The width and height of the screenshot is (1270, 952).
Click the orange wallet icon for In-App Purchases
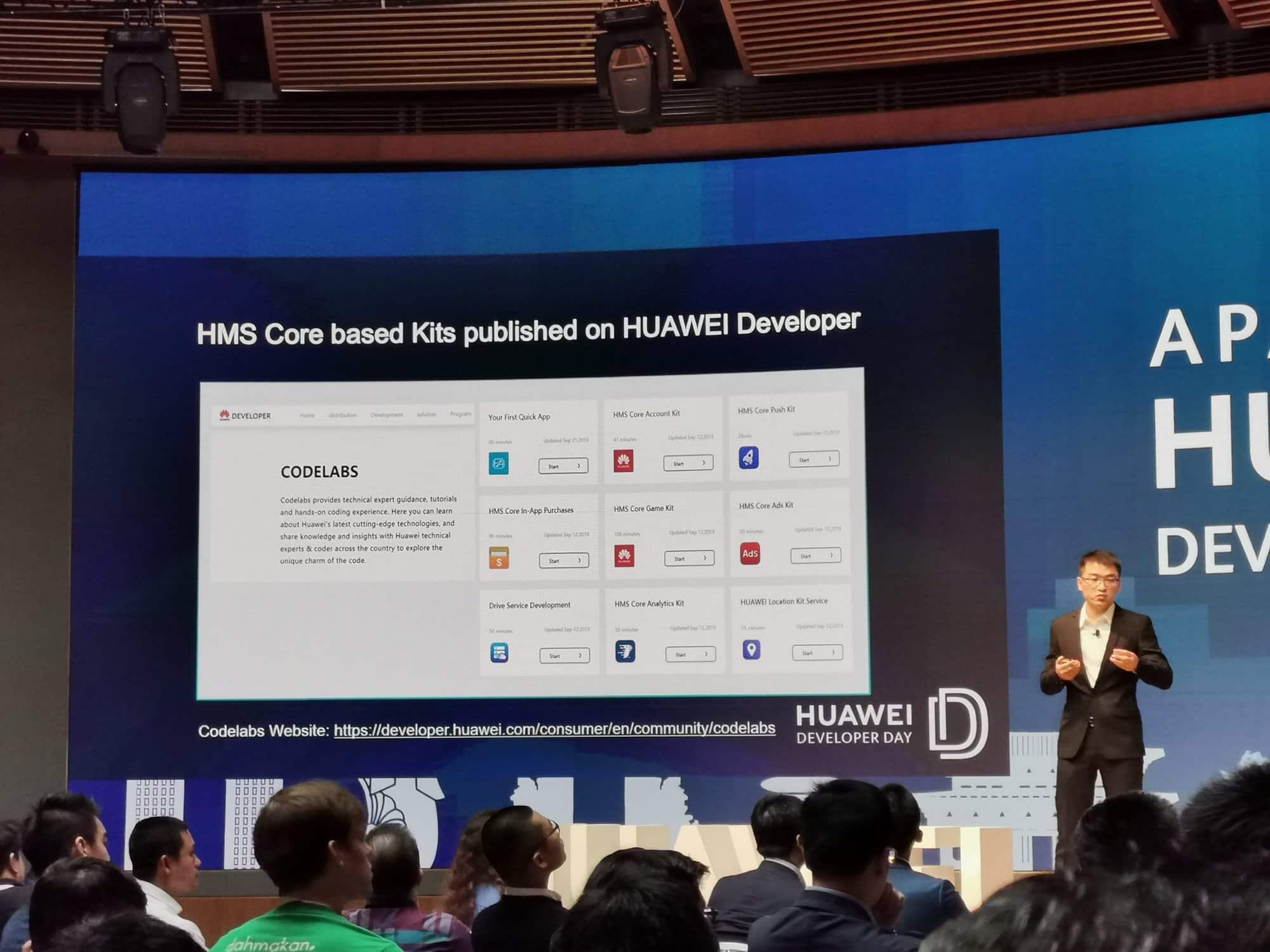[x=499, y=558]
